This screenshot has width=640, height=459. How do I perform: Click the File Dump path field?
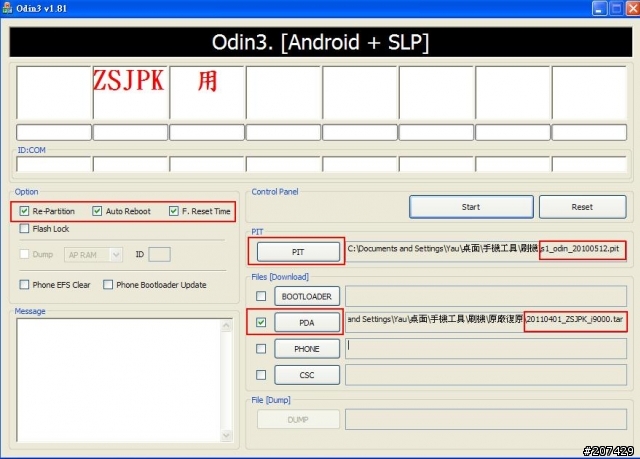click(486, 419)
